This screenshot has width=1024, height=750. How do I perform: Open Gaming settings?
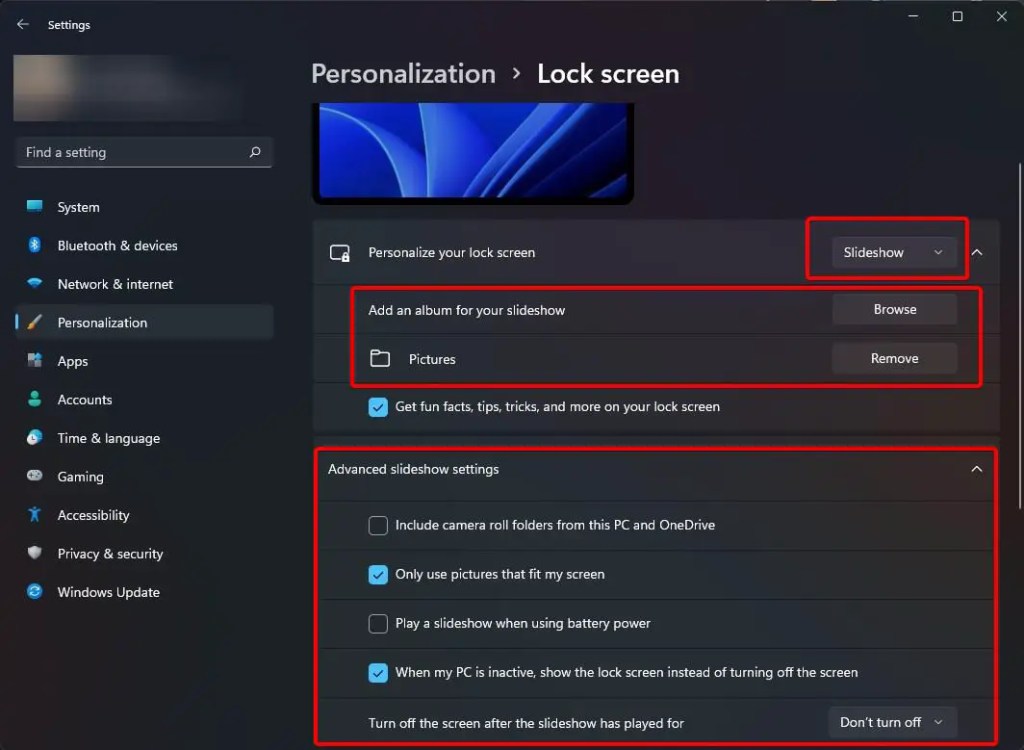(x=144, y=476)
